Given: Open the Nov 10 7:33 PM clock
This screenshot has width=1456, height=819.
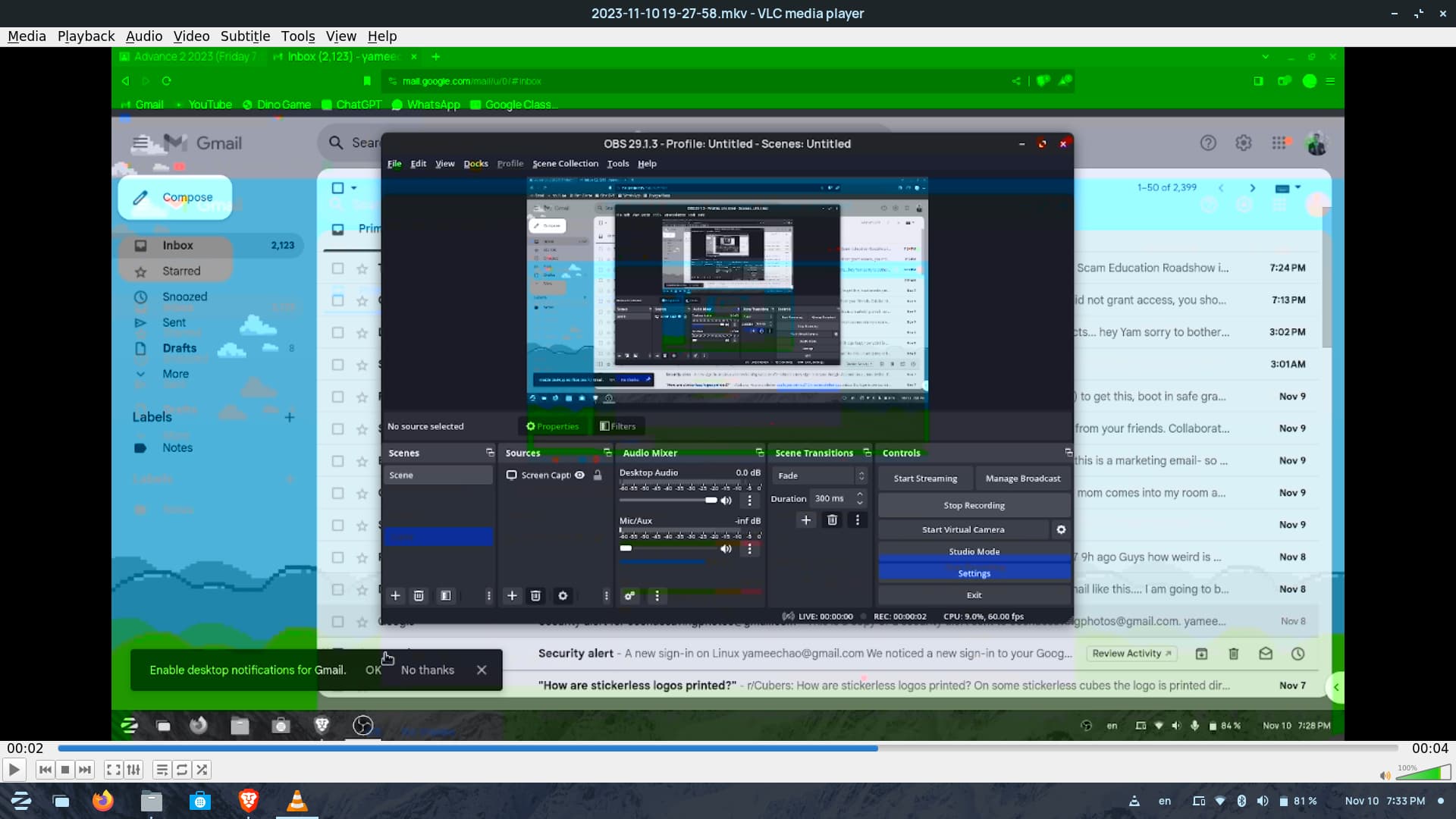Looking at the screenshot, I should point(1385,801).
